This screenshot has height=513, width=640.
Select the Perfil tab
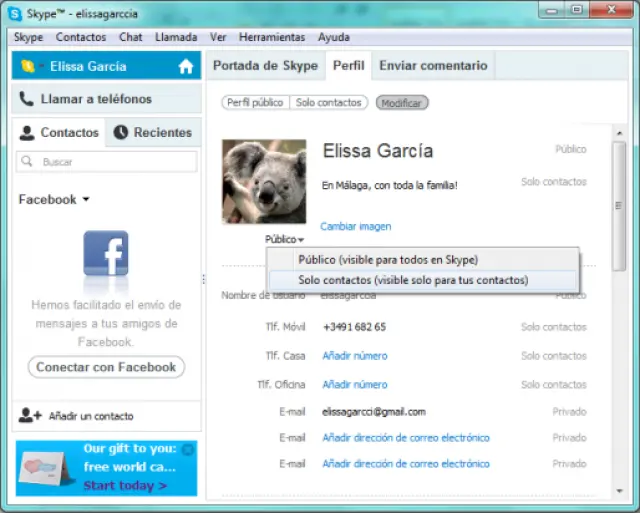pyautogui.click(x=349, y=65)
